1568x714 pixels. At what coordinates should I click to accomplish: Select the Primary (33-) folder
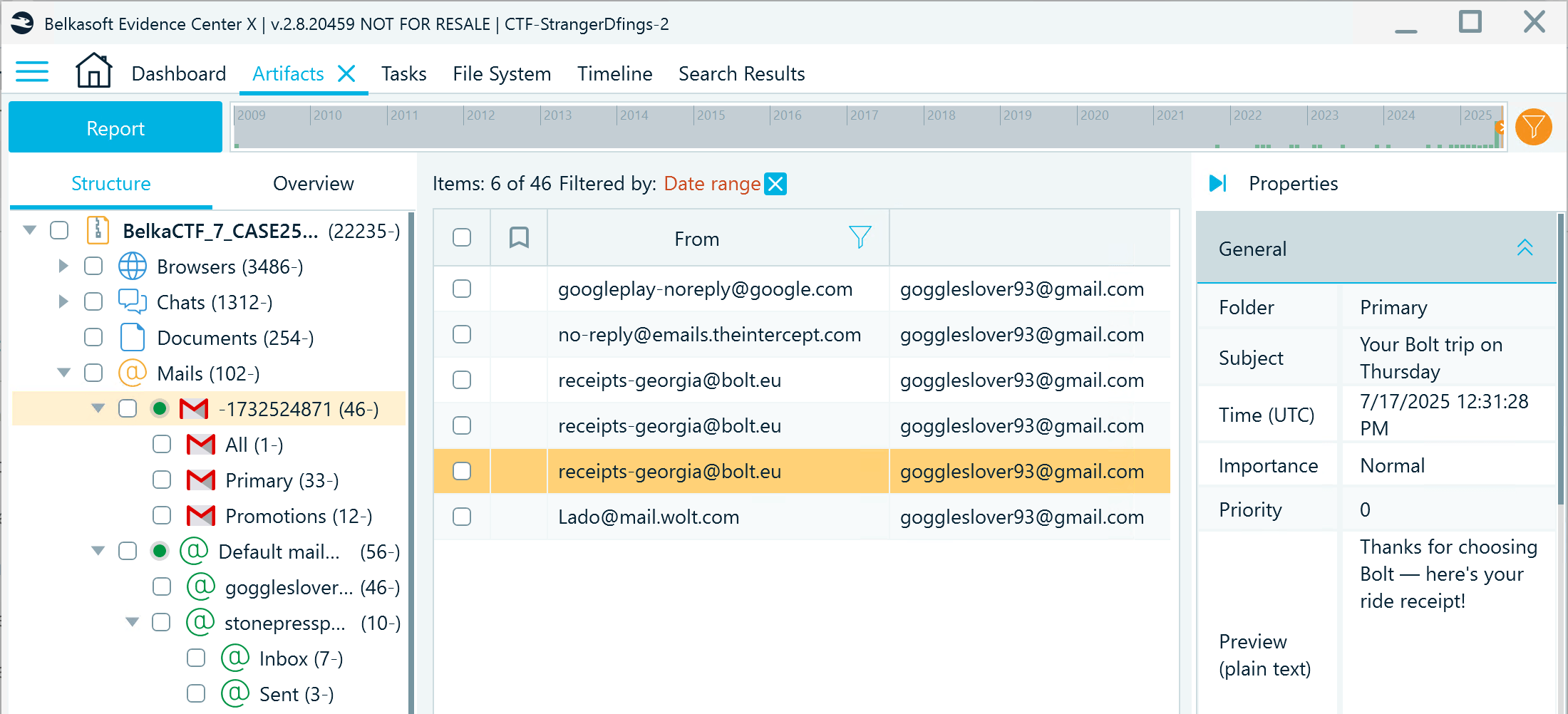coord(282,480)
